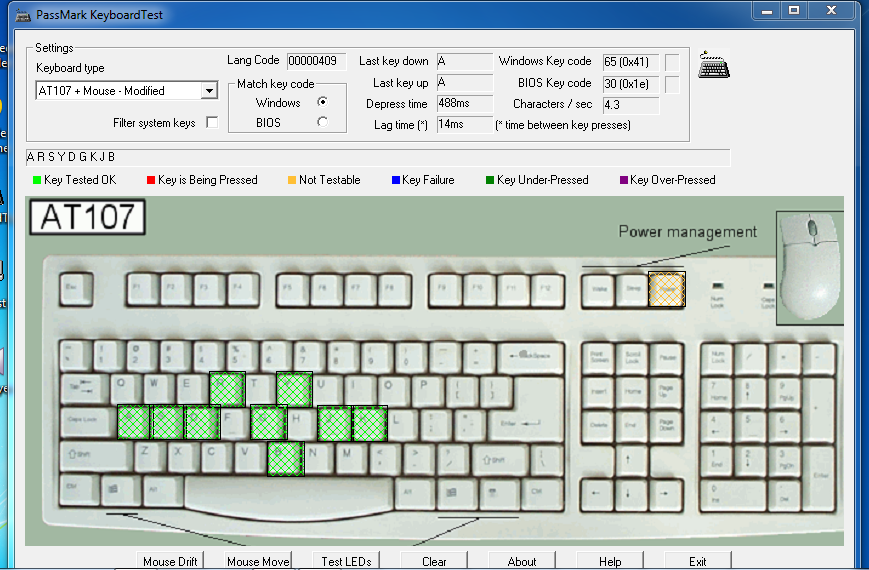Screen dimensions: 869x570
Task: Click the green Key Tested OK swatch
Action: coord(37,180)
